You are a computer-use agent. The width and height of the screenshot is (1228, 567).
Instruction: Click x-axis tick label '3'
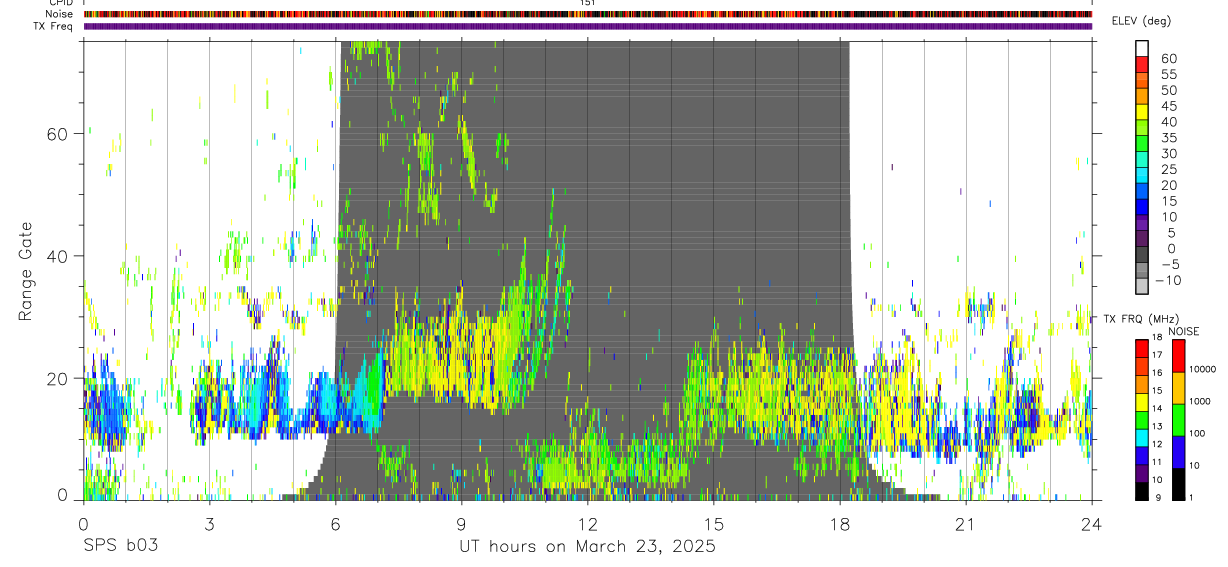point(208,524)
